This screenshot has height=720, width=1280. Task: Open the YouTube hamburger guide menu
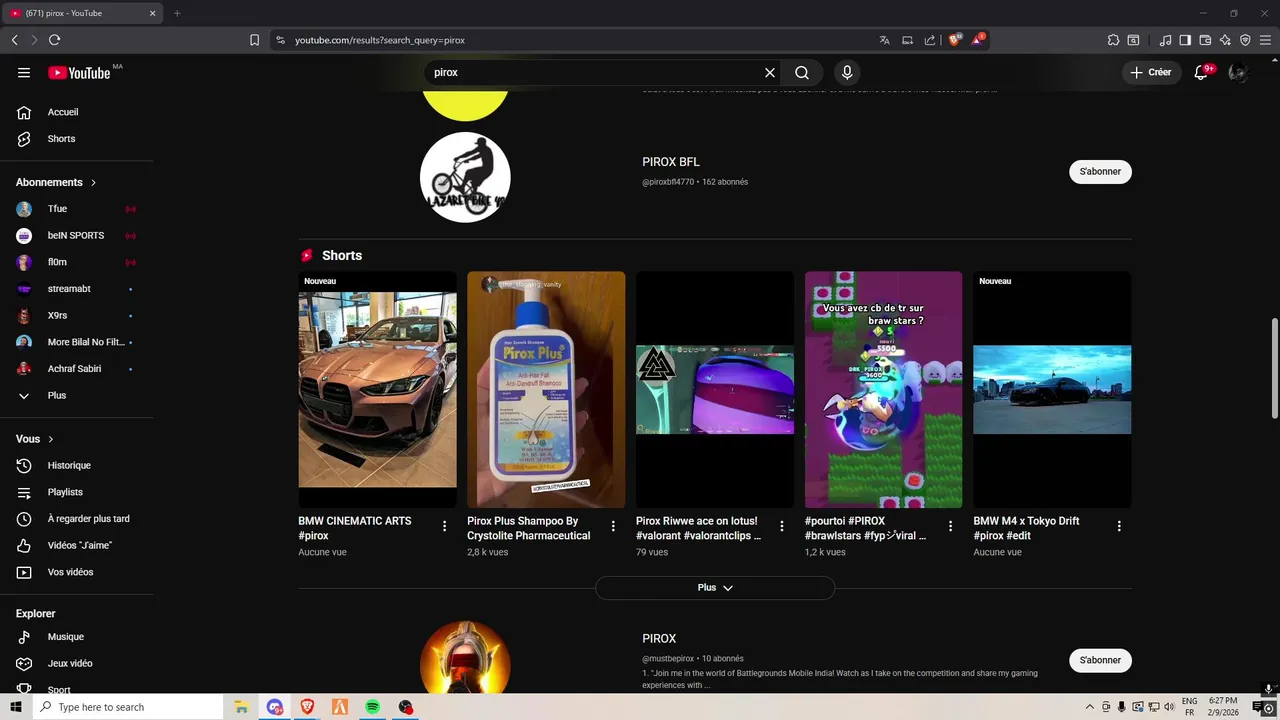click(x=24, y=72)
